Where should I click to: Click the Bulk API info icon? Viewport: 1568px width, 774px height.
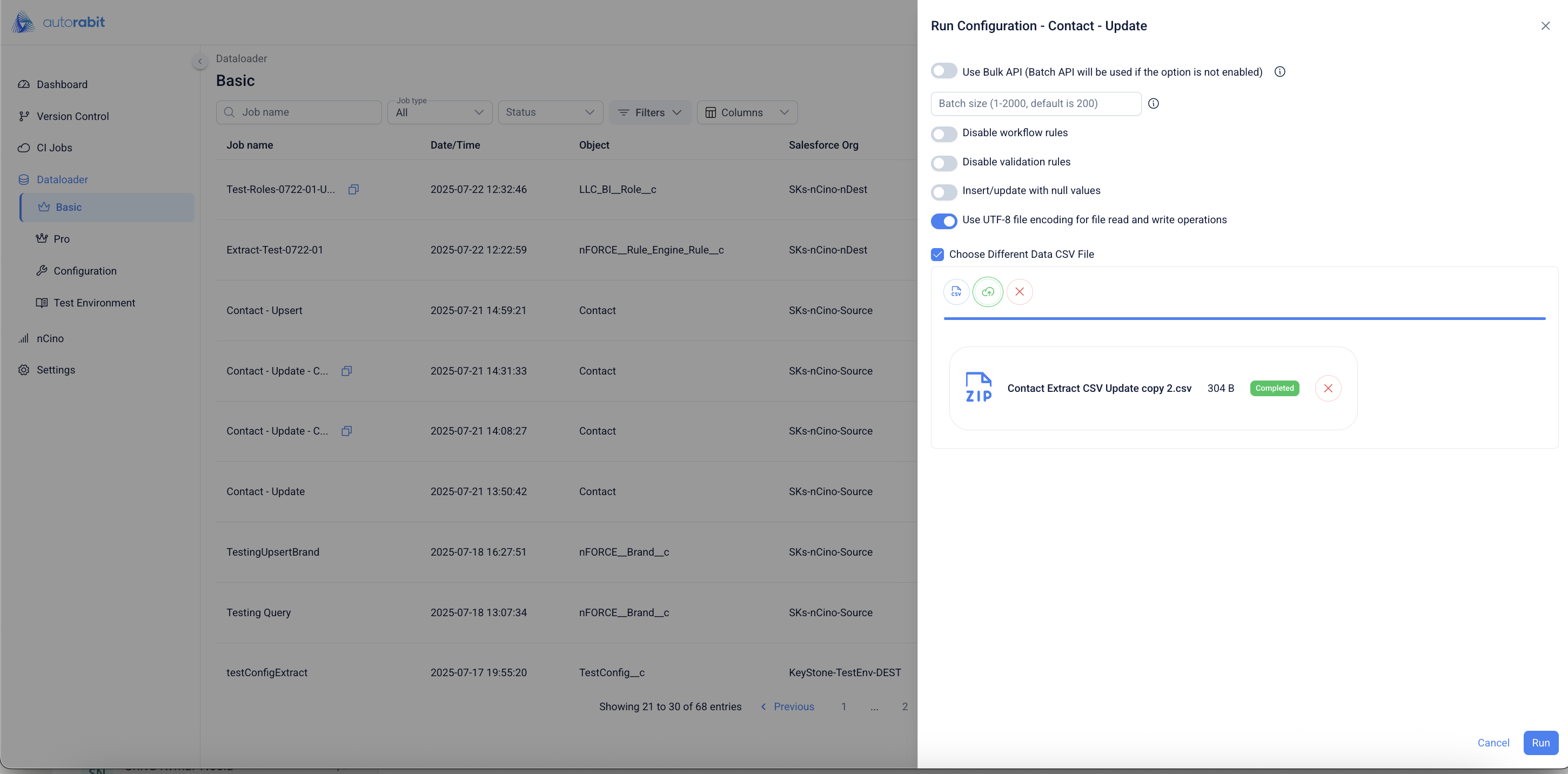tap(1279, 72)
